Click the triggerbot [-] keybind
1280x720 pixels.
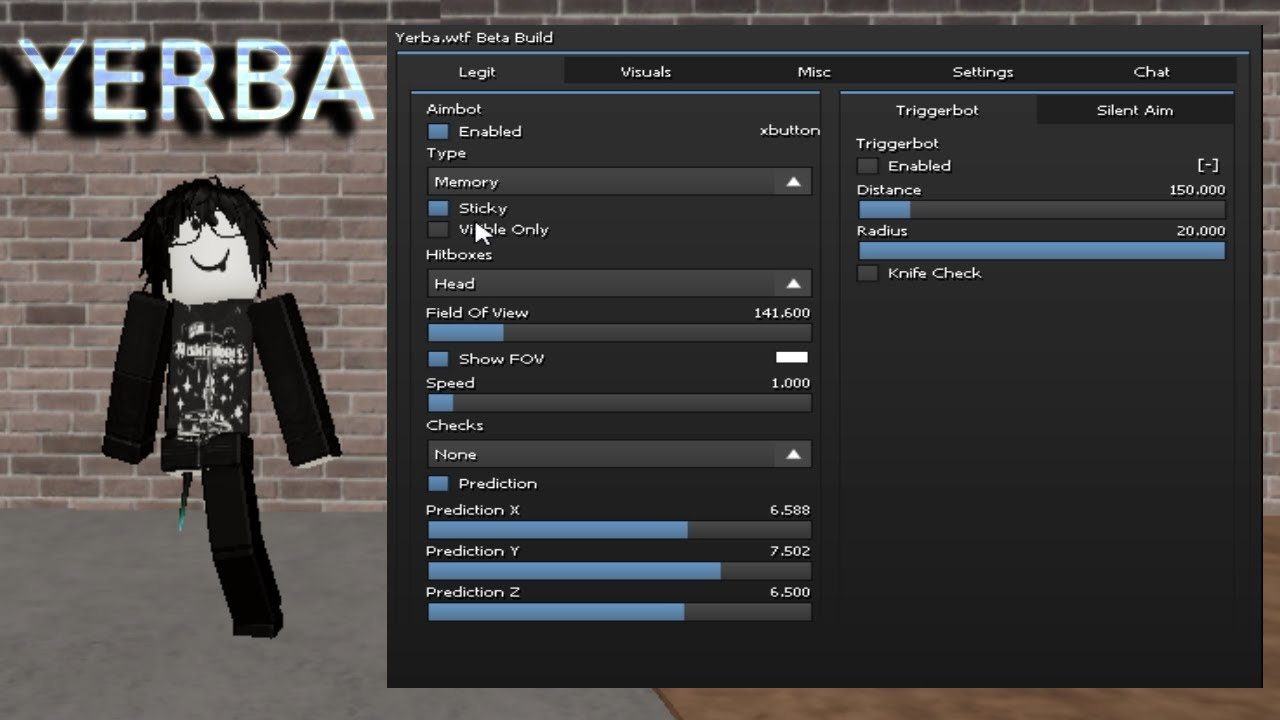click(1208, 166)
